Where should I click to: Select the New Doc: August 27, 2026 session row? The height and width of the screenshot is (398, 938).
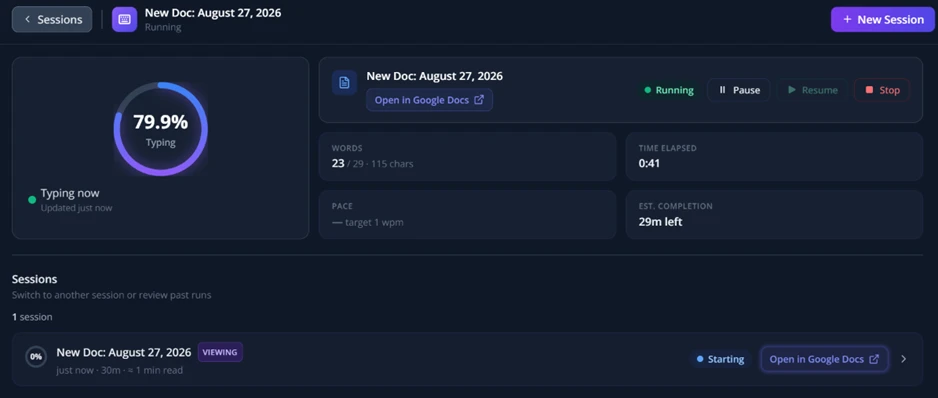pyautogui.click(x=467, y=359)
